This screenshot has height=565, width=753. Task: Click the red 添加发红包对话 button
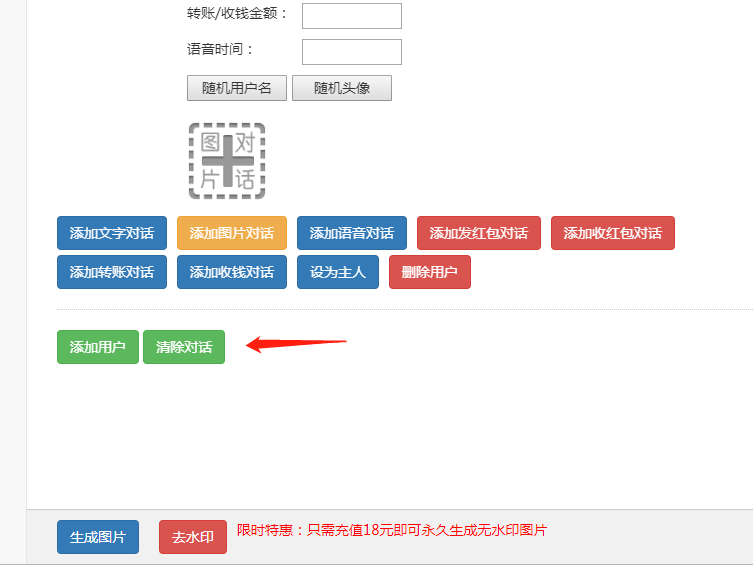[479, 233]
